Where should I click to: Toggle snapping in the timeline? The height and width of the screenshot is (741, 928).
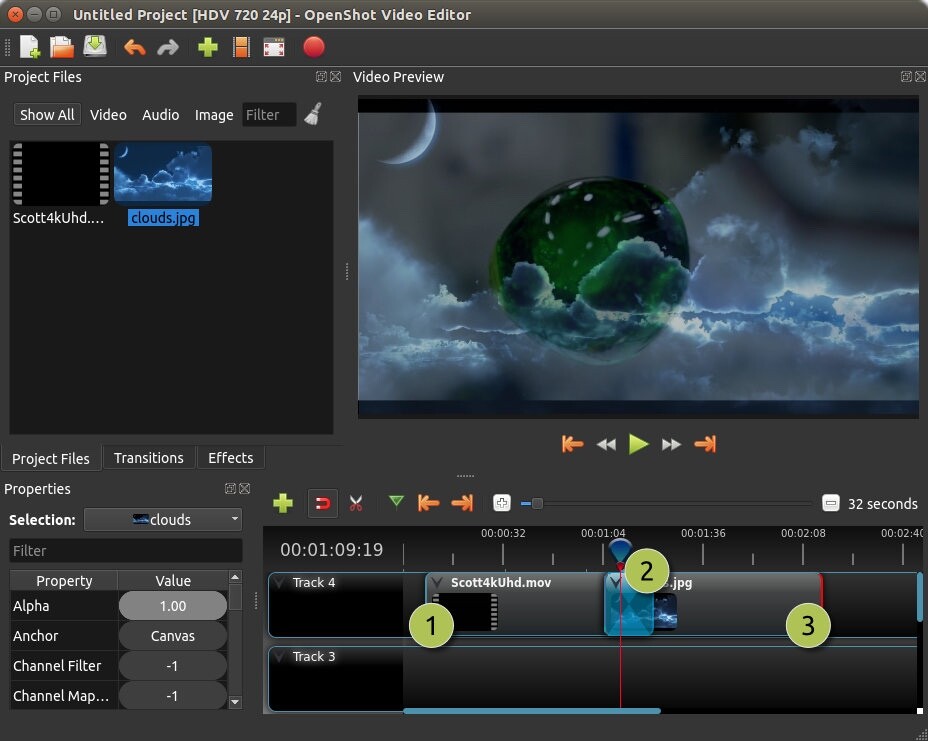322,503
